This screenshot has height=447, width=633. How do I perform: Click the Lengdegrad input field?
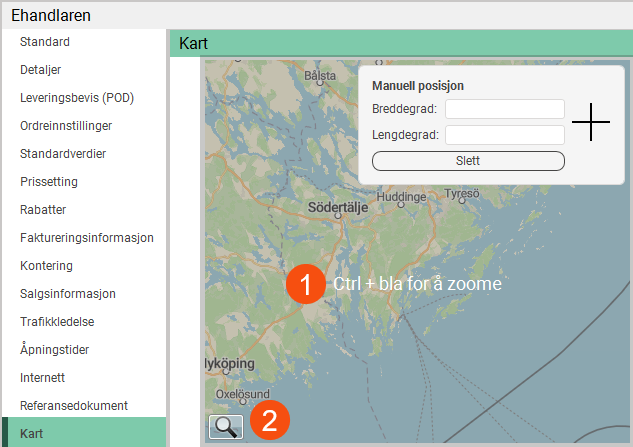pos(505,135)
